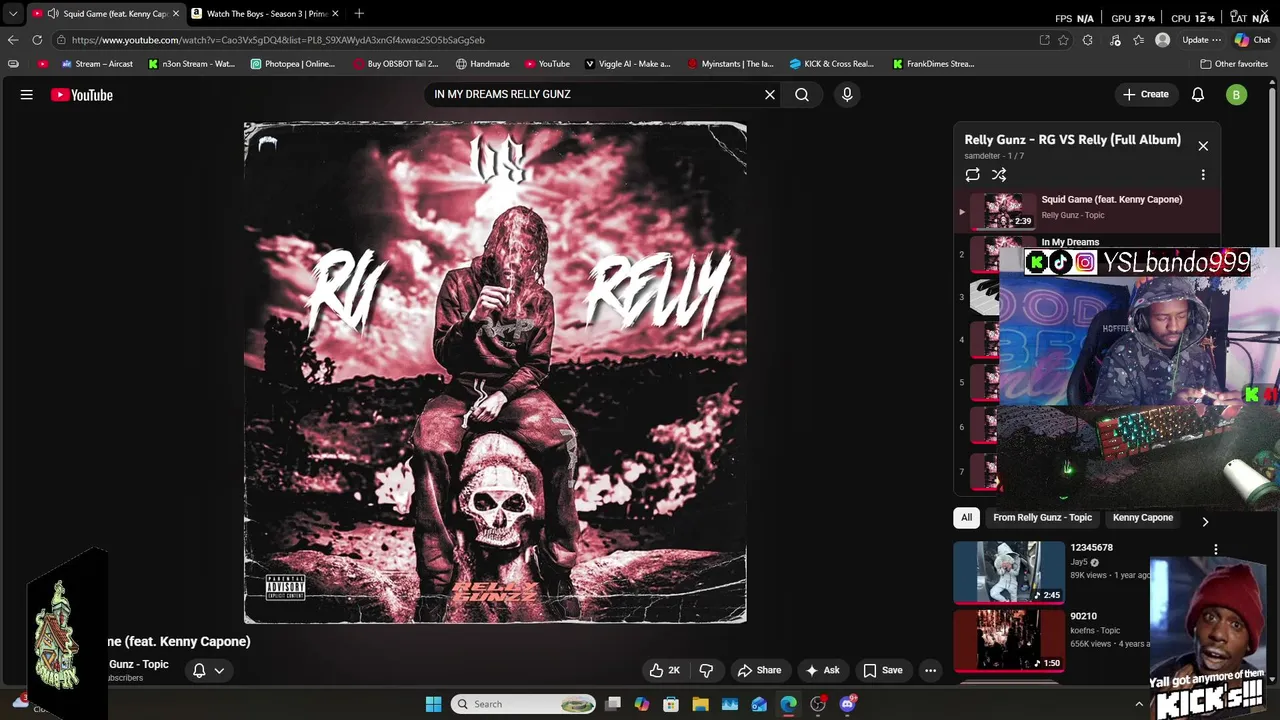
Task: Select the All filter chip
Action: pyautogui.click(x=966, y=518)
